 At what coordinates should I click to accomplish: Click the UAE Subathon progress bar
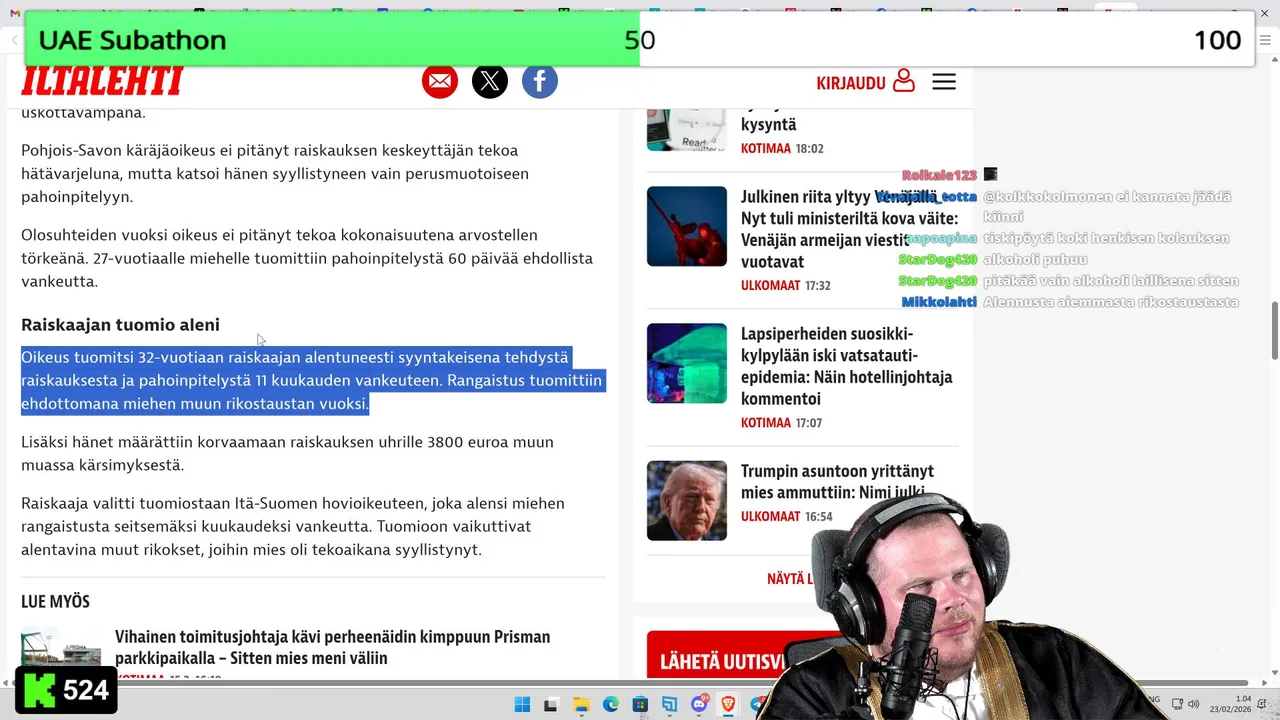639,39
